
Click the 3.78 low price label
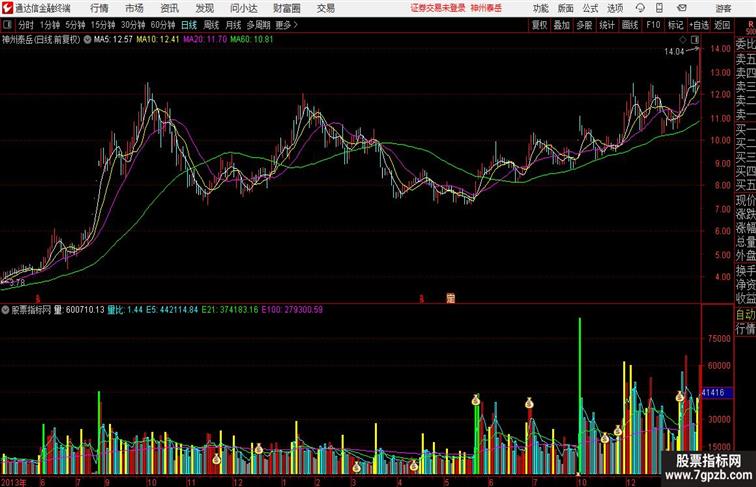(17, 283)
